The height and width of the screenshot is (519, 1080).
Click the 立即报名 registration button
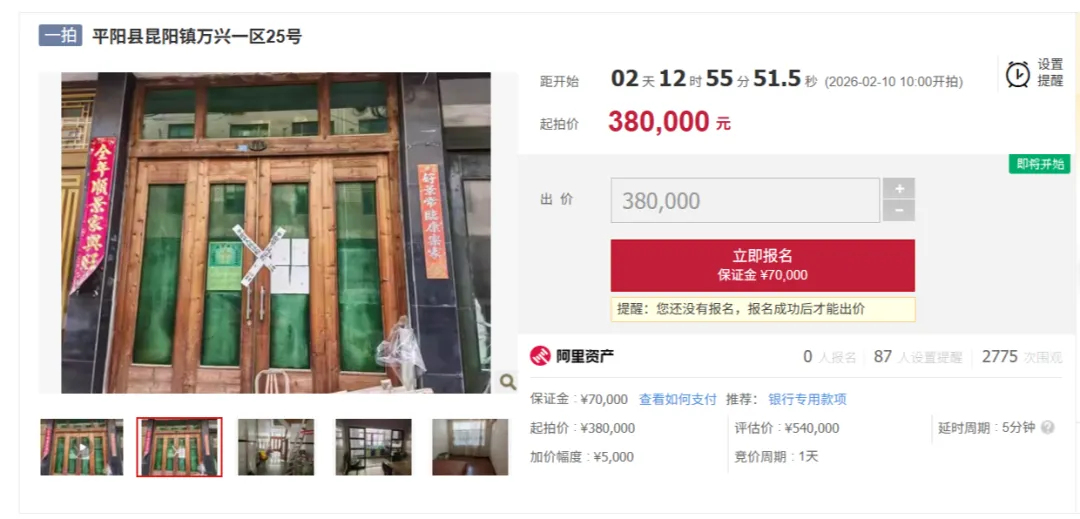(x=762, y=266)
